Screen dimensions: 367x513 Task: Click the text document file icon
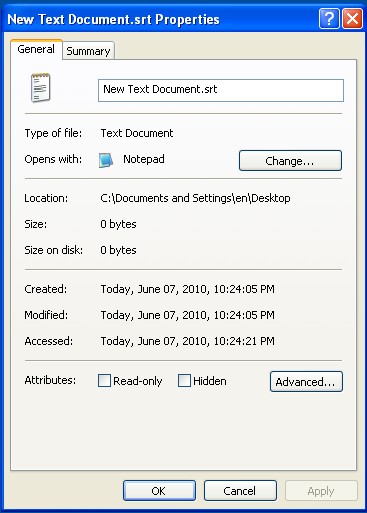pos(41,88)
